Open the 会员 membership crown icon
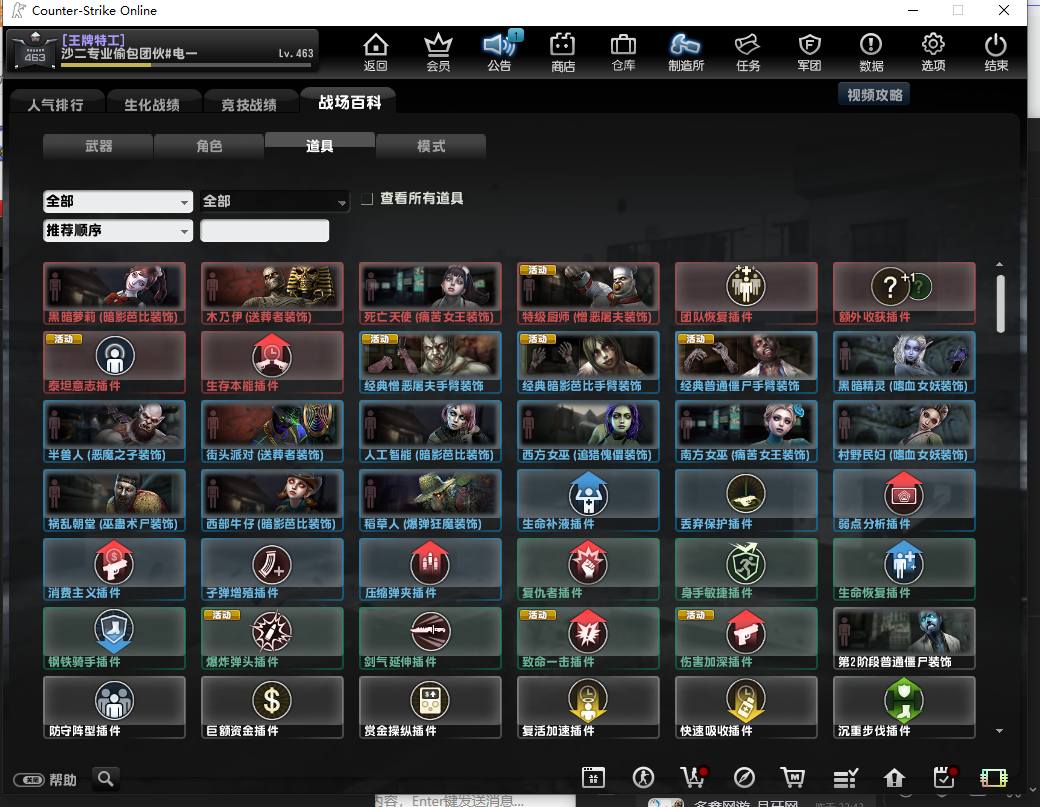Viewport: 1040px width, 807px height. coord(438,52)
